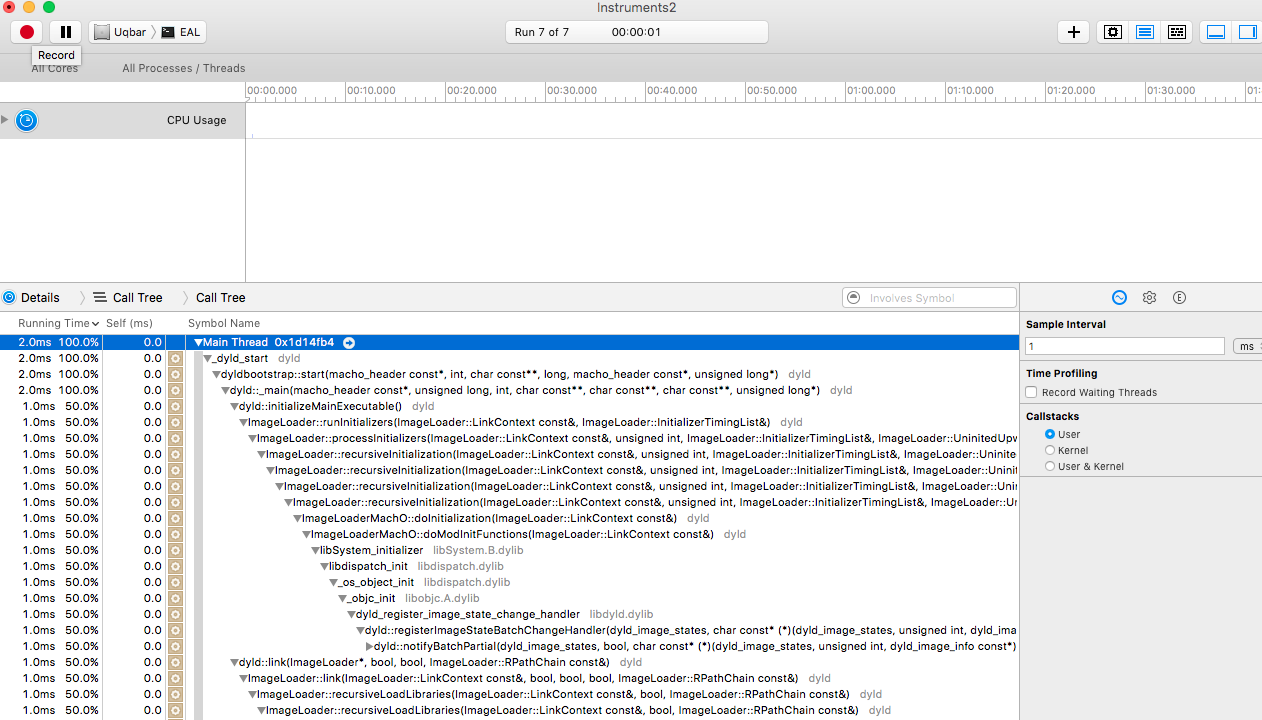Collapse dyld::_main node
This screenshot has width=1262, height=720.
tap(225, 390)
